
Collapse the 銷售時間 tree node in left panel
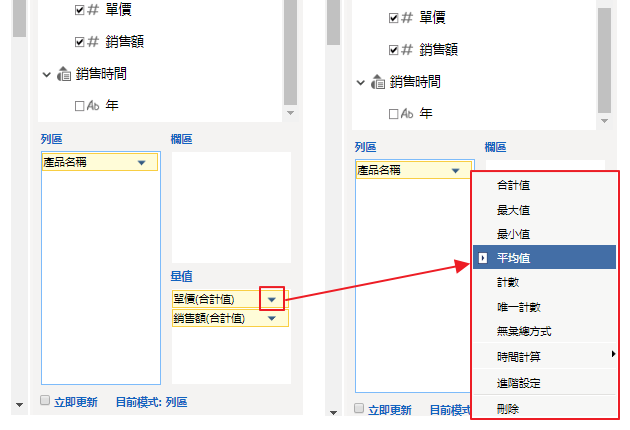[x=46, y=74]
